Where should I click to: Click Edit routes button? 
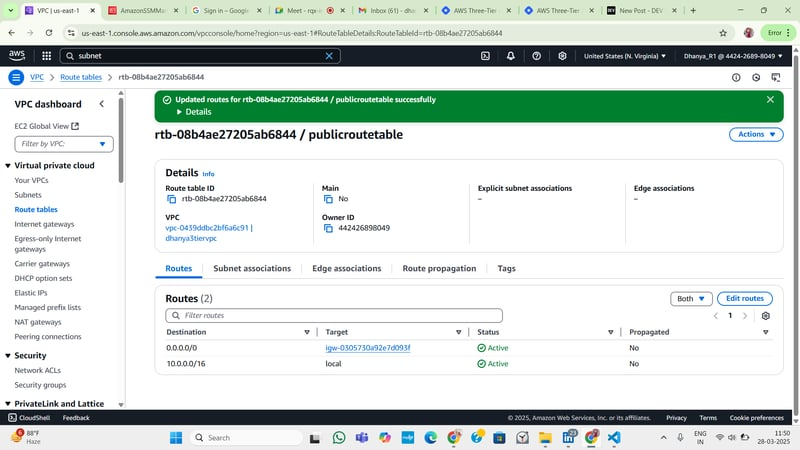745,298
